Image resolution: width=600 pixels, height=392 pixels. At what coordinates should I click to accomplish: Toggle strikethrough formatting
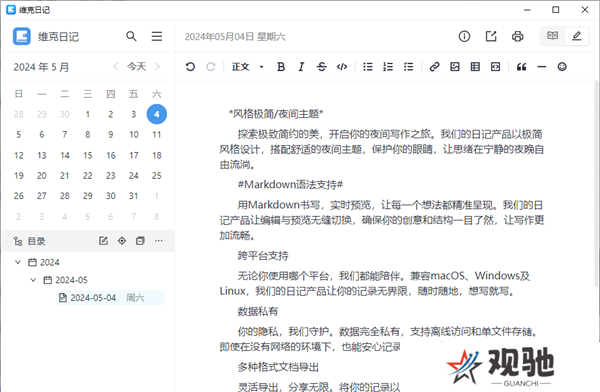[321, 67]
